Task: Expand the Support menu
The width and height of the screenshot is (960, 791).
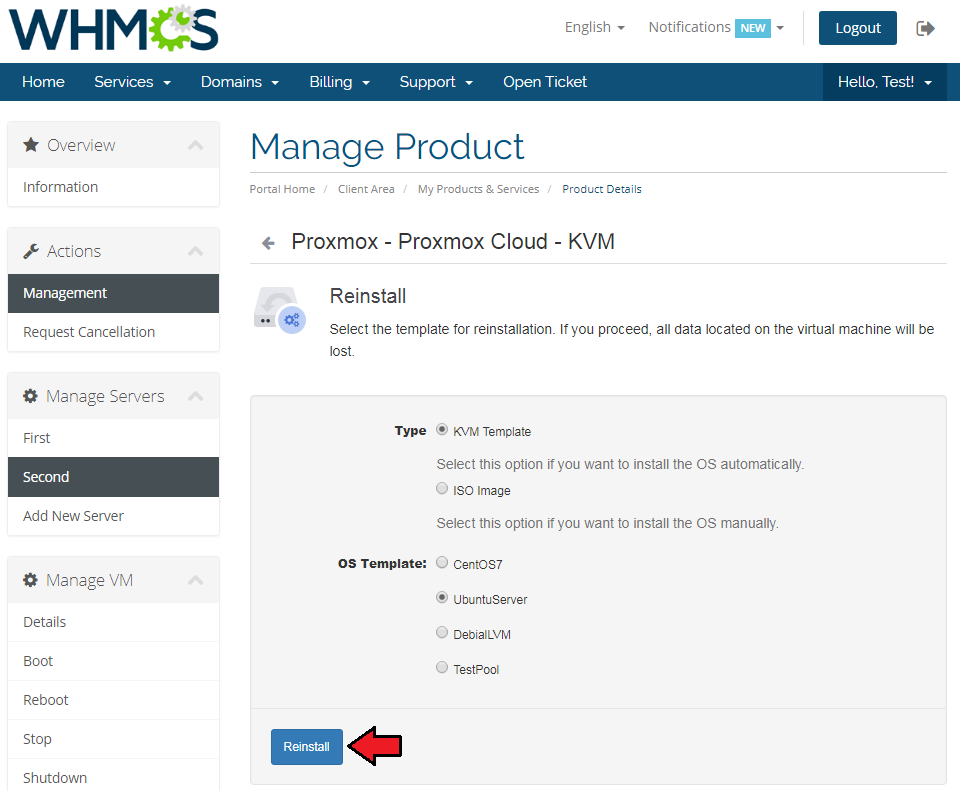Action: pyautogui.click(x=436, y=82)
